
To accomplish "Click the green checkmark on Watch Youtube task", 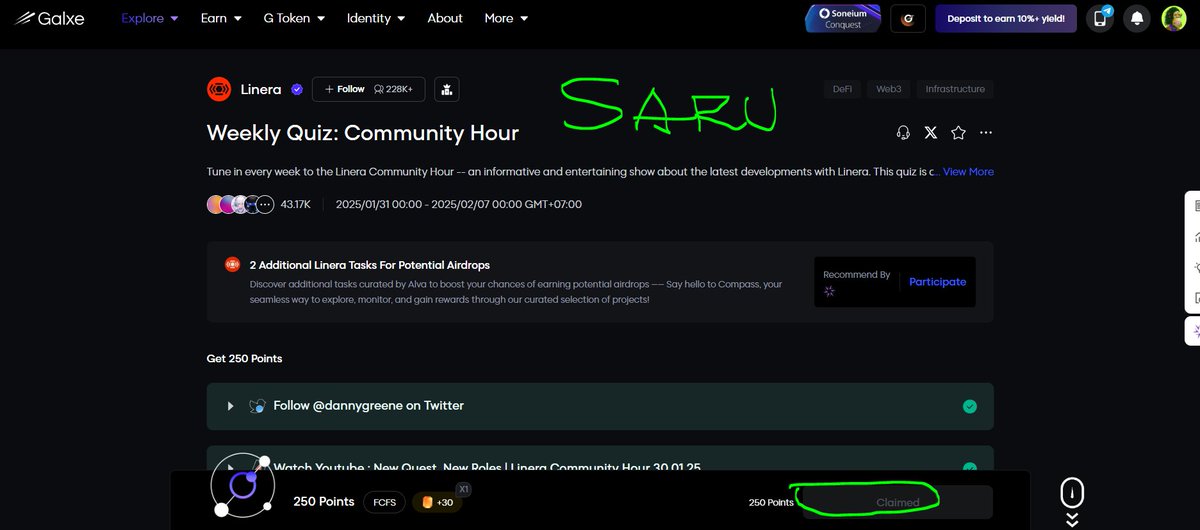I will (969, 467).
